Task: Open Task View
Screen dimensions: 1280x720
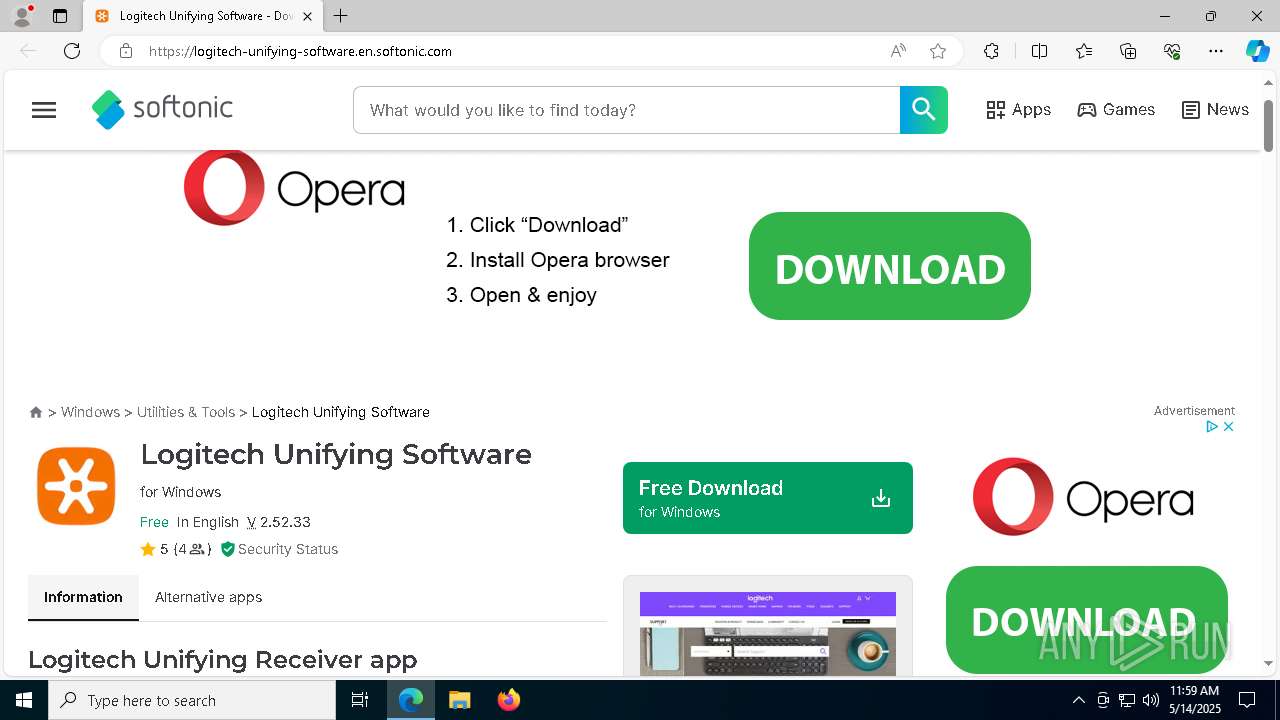Action: coord(360,700)
